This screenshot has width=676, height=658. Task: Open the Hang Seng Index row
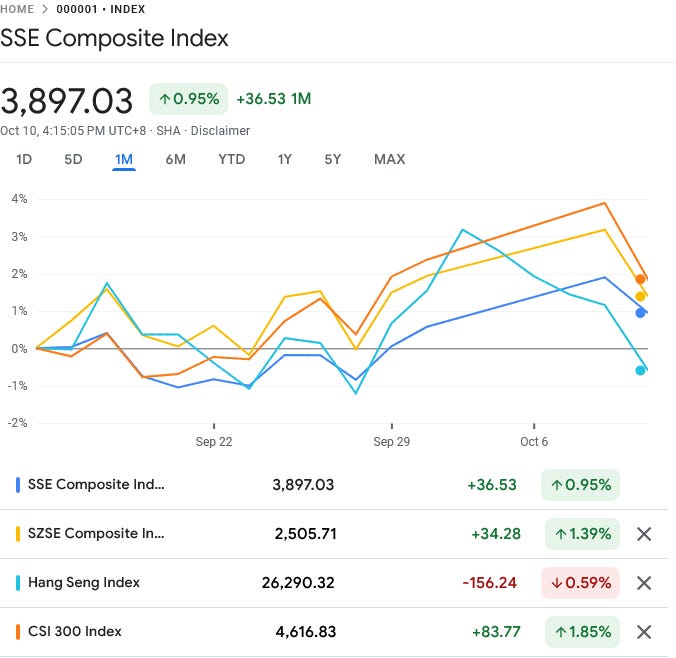point(334,583)
